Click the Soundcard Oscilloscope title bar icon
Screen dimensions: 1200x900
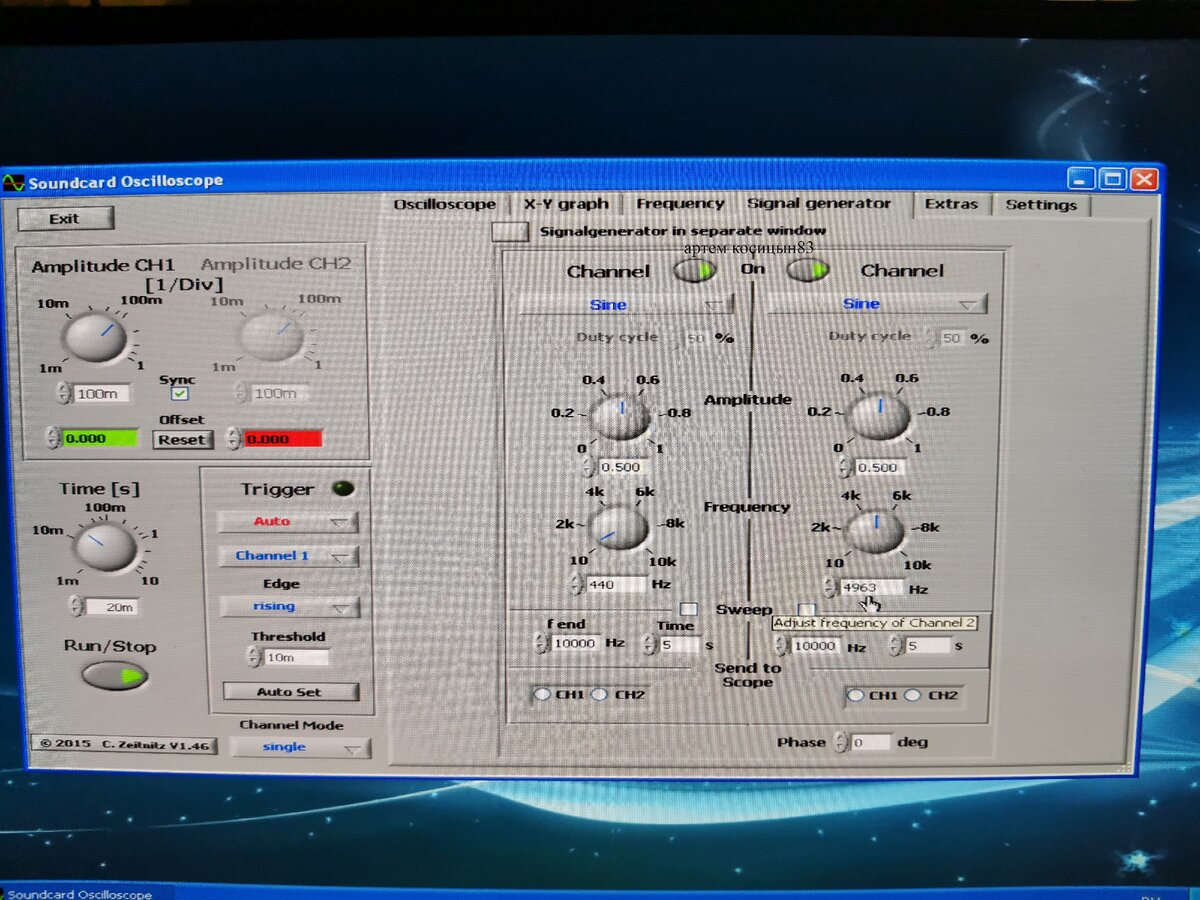(x=13, y=183)
